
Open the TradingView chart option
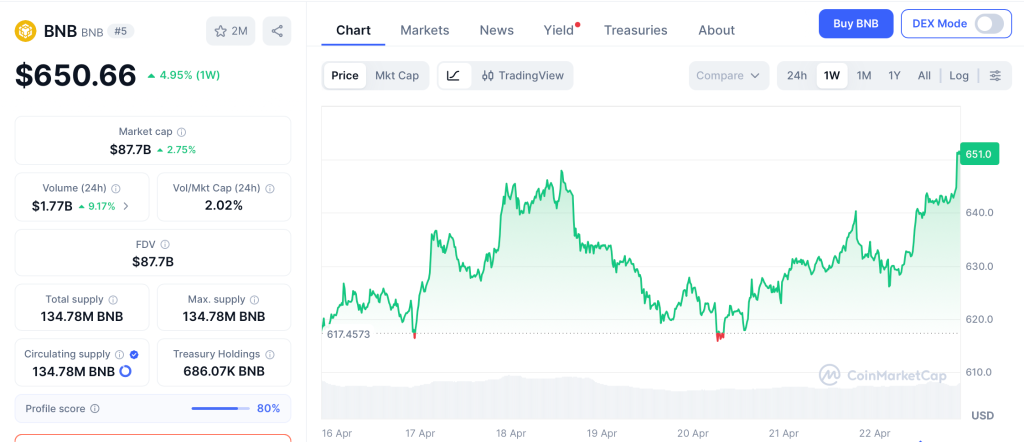[x=522, y=75]
